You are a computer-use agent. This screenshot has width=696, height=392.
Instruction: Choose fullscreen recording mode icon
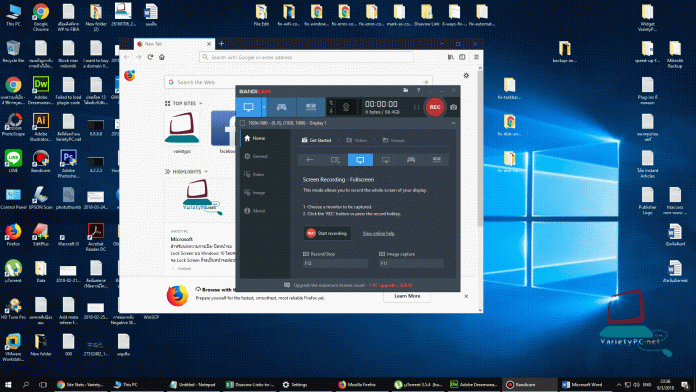click(360, 160)
